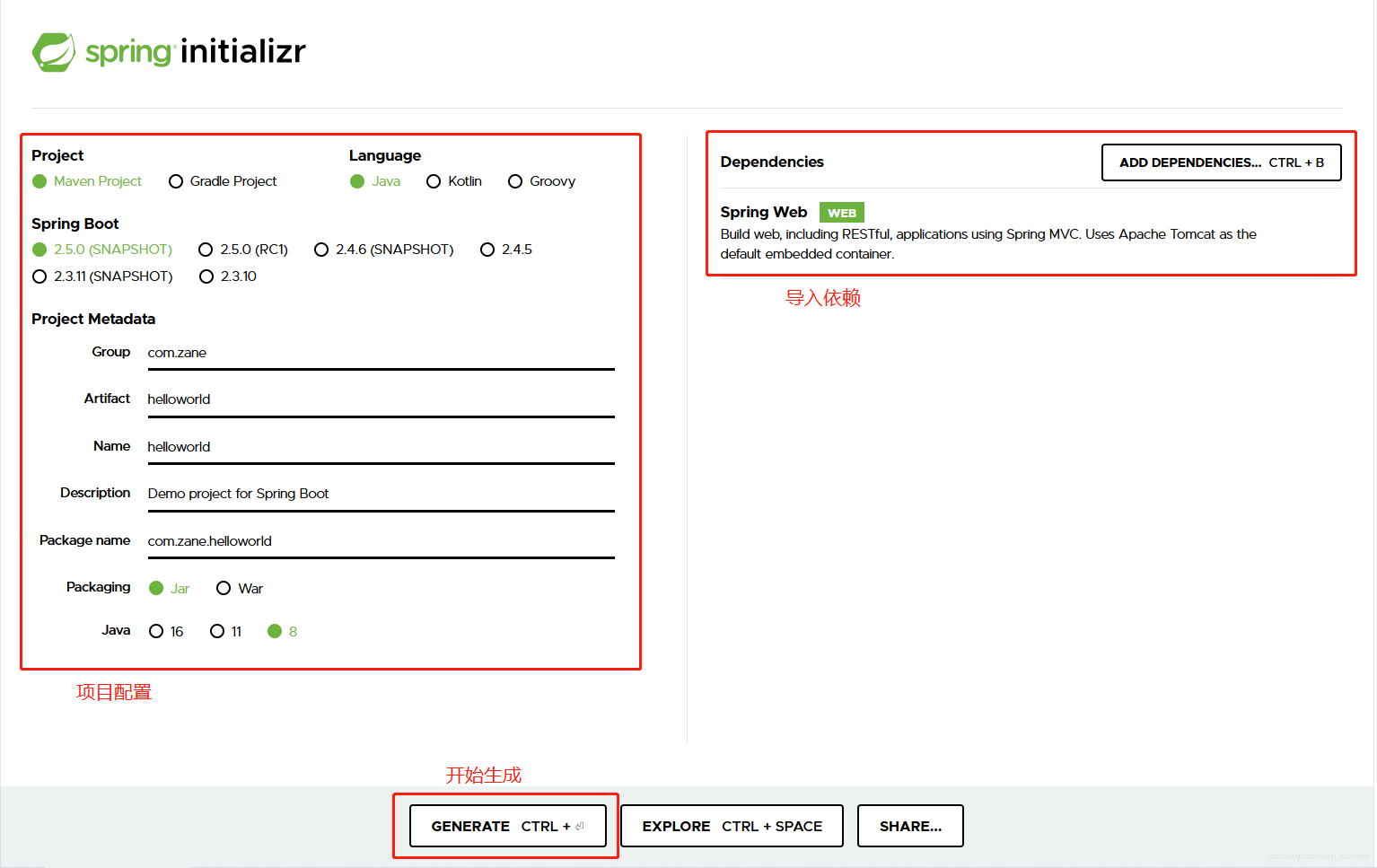Open the Add Dependencies dialog

1221,162
